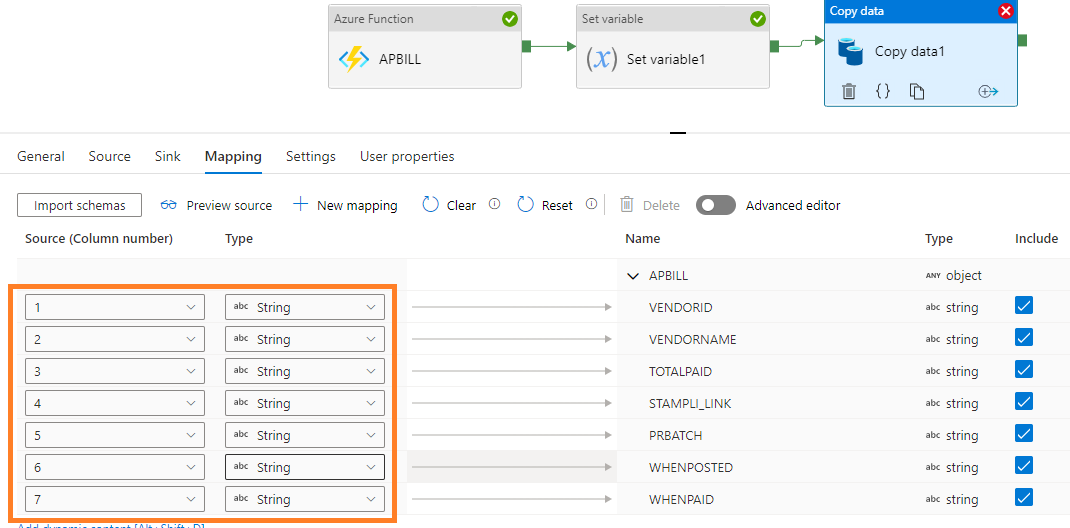Open source column dropdown showing 4

pyautogui.click(x=115, y=403)
